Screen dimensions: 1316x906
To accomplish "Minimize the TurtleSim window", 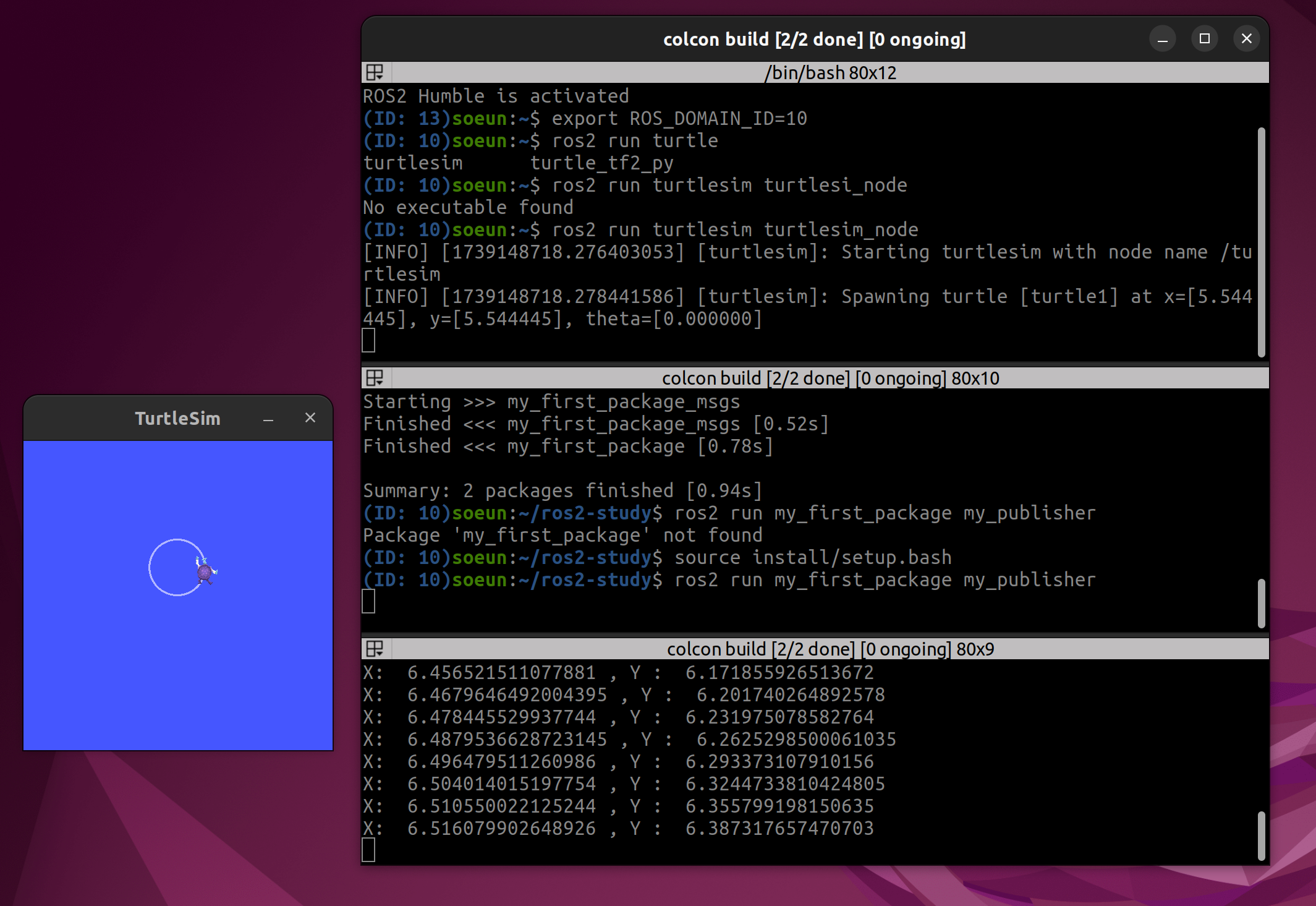I will [x=268, y=419].
